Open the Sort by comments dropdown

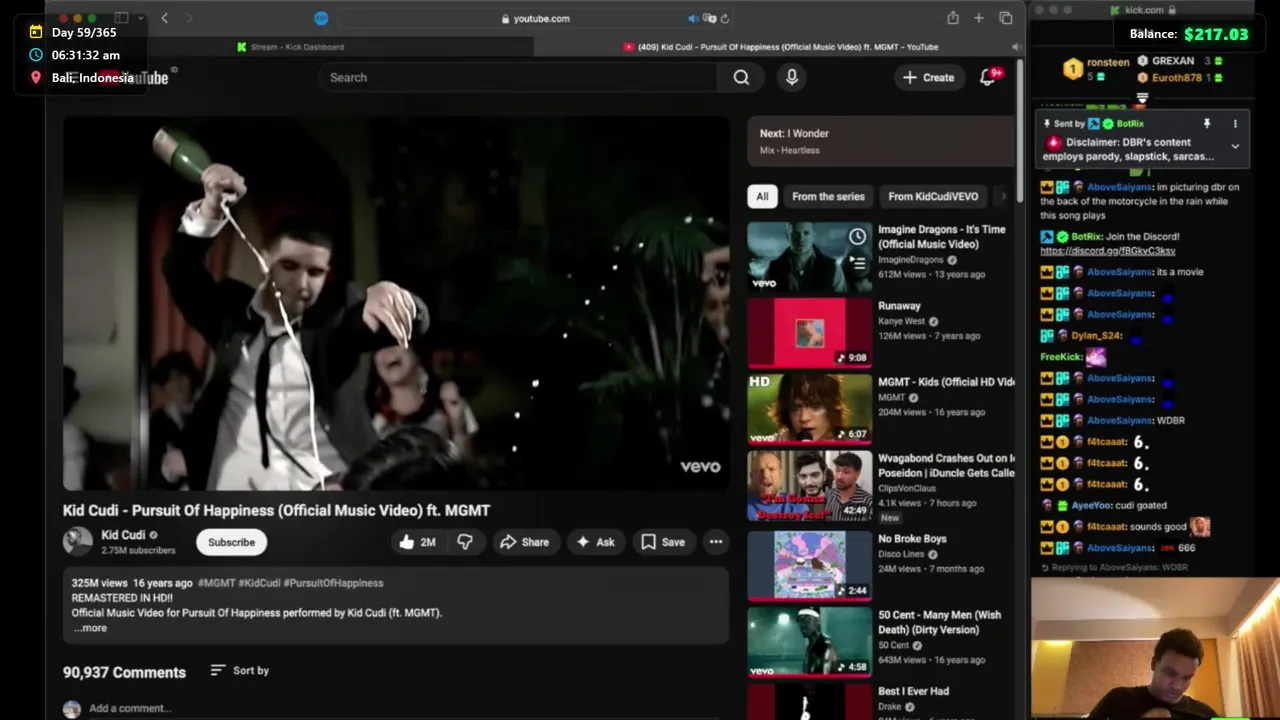pos(240,670)
